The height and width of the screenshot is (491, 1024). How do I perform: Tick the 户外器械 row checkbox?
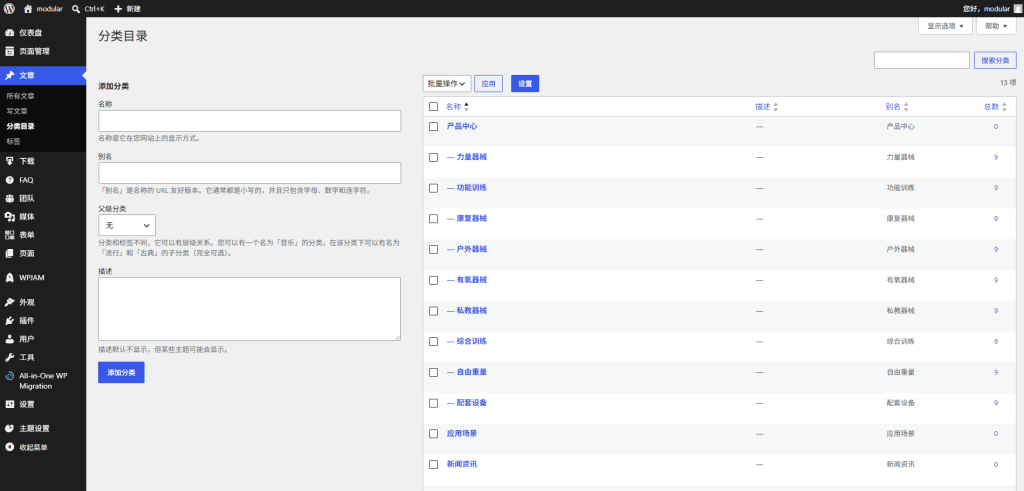(x=434, y=249)
